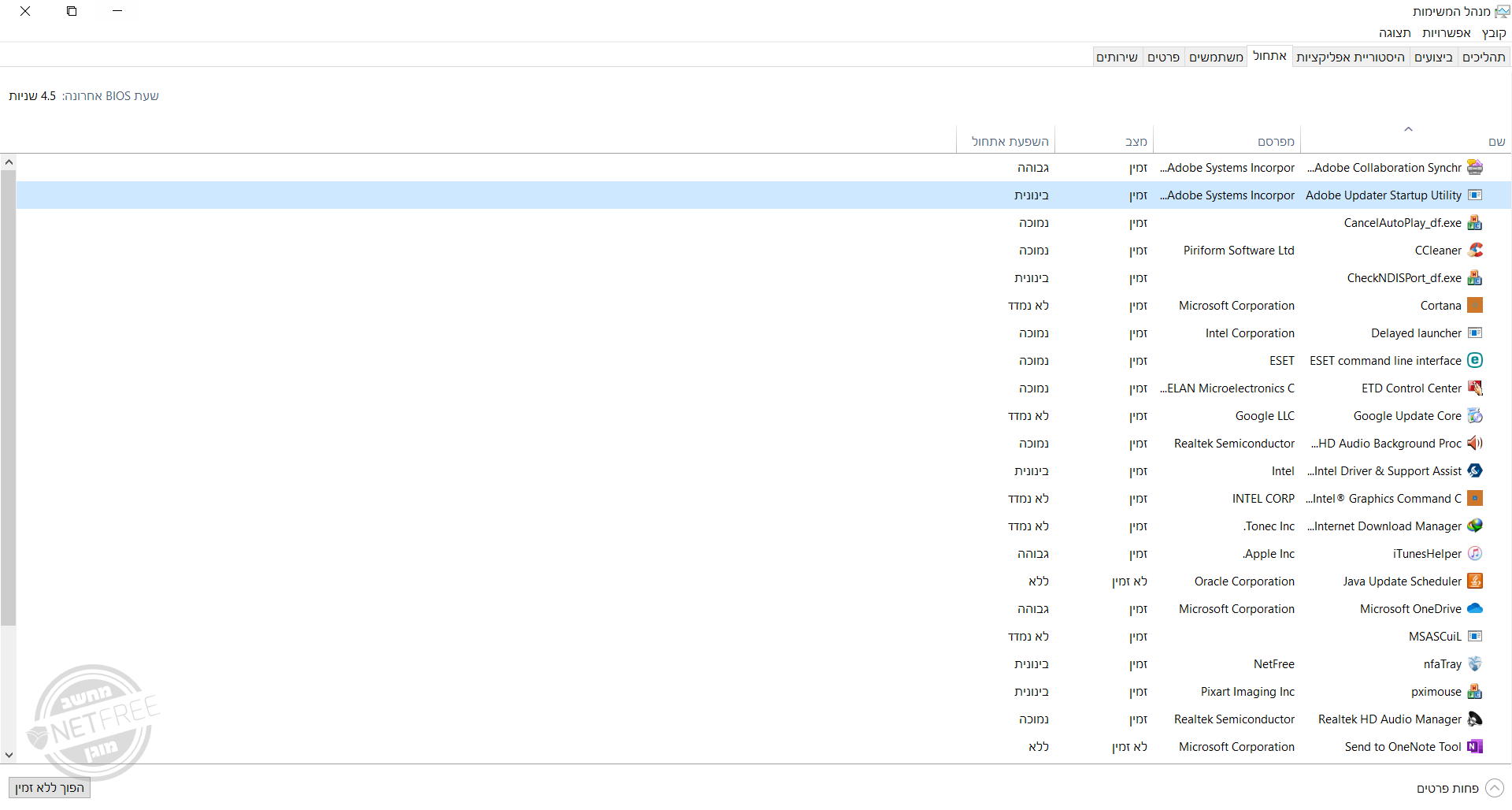Viewport: 1512px width, 810px height.
Task: Click the Intel Driver & Support Assistant icon
Action: [x=1475, y=471]
